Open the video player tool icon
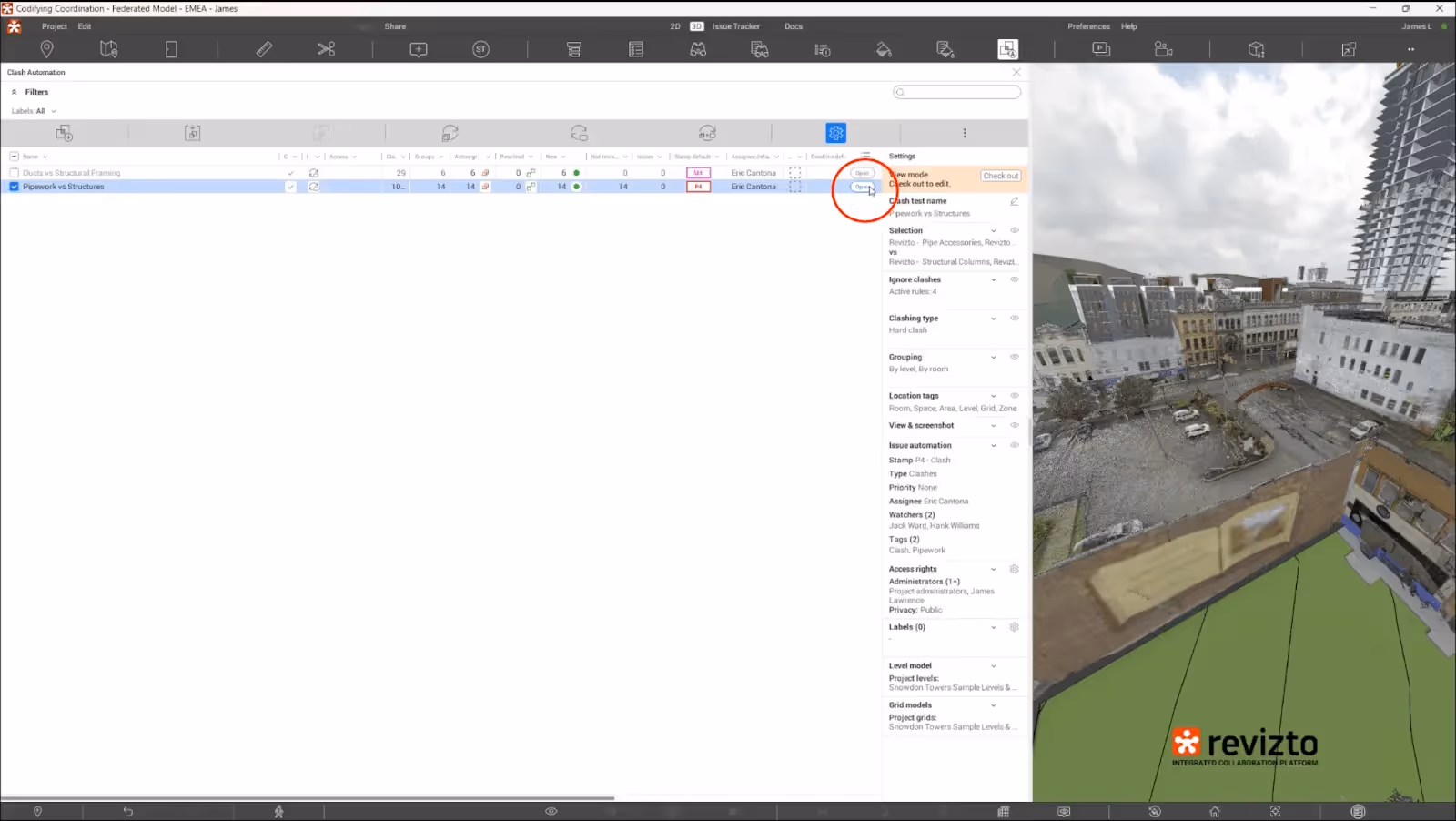This screenshot has height=821, width=1456. [1101, 49]
